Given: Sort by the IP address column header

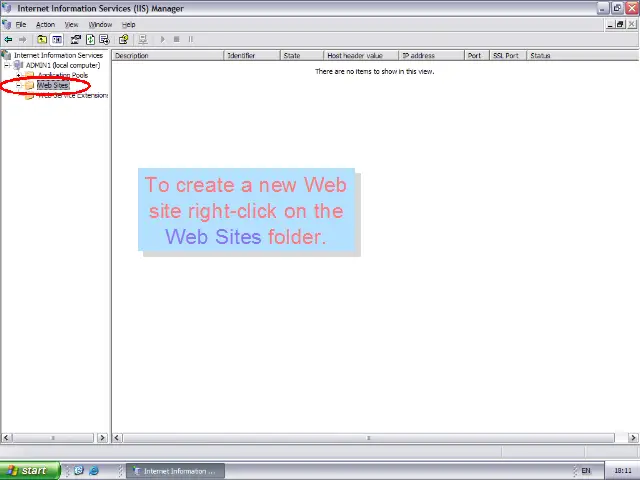Looking at the screenshot, I should [431, 56].
